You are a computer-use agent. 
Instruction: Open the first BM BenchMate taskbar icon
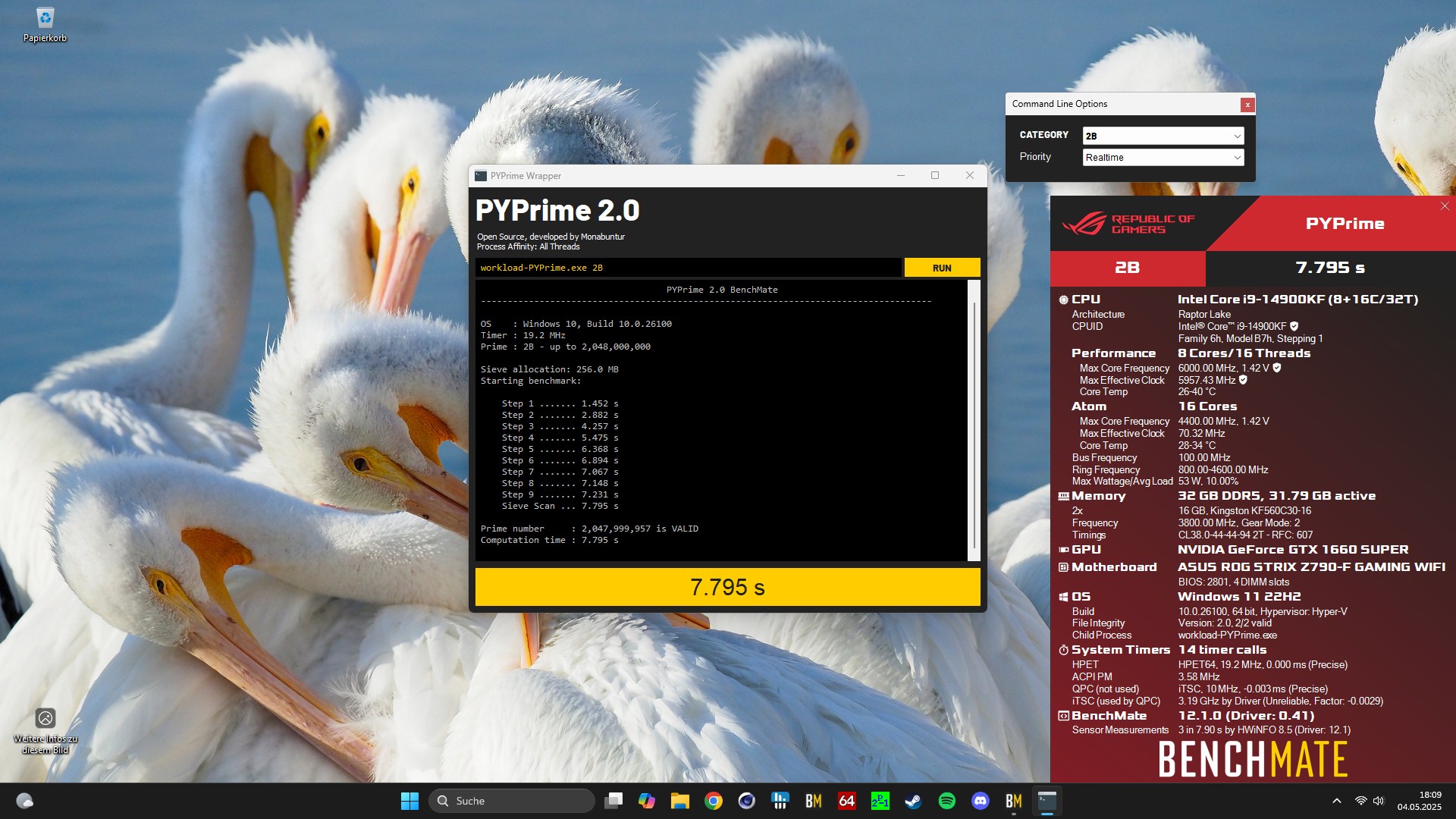[x=814, y=801]
